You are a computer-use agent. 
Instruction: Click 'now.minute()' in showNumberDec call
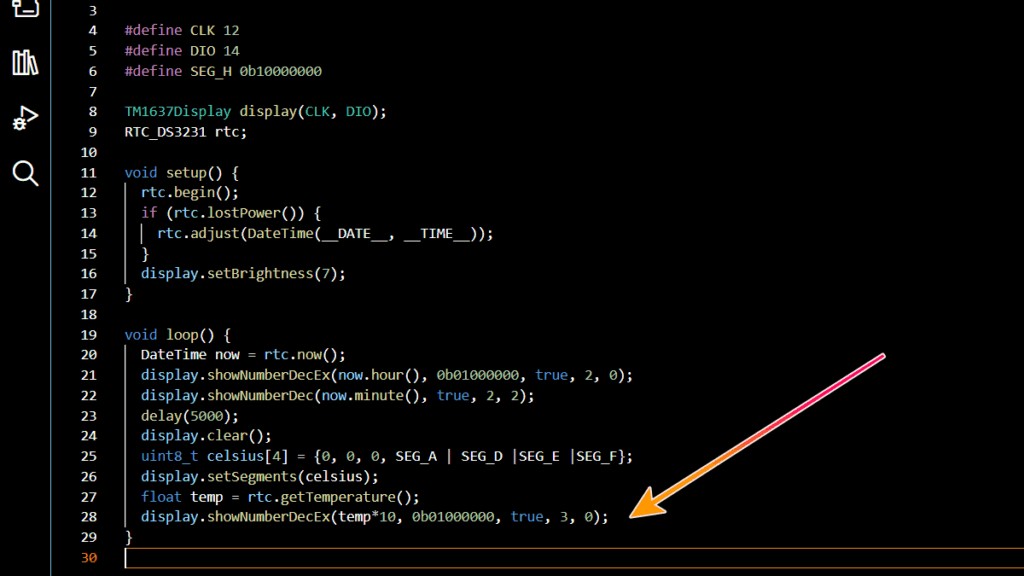tap(370, 396)
